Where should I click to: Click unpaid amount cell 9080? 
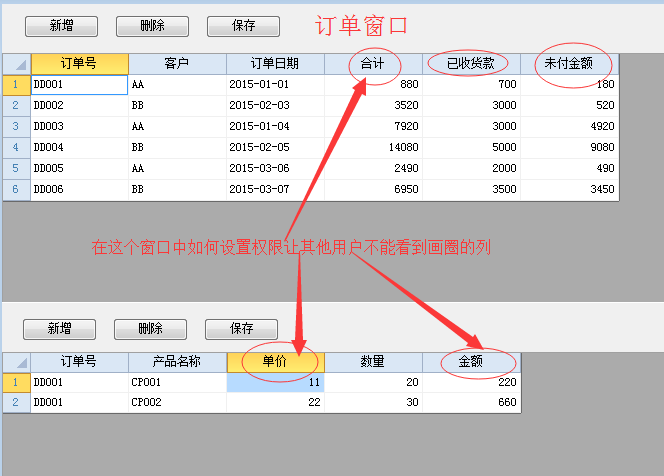(569, 147)
